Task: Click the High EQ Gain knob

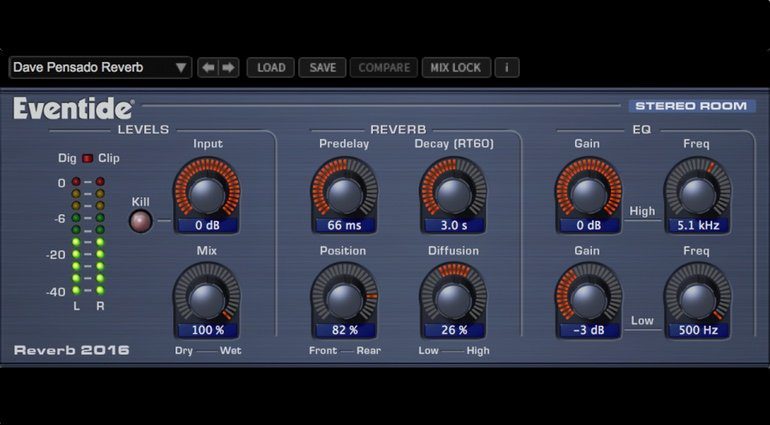Action: pos(588,196)
